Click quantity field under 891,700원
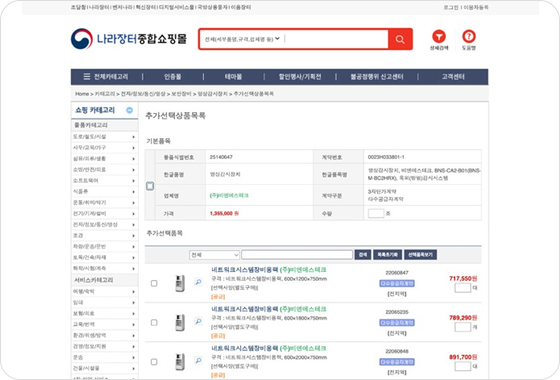The width and height of the screenshot is (560, 380). pyautogui.click(x=463, y=366)
